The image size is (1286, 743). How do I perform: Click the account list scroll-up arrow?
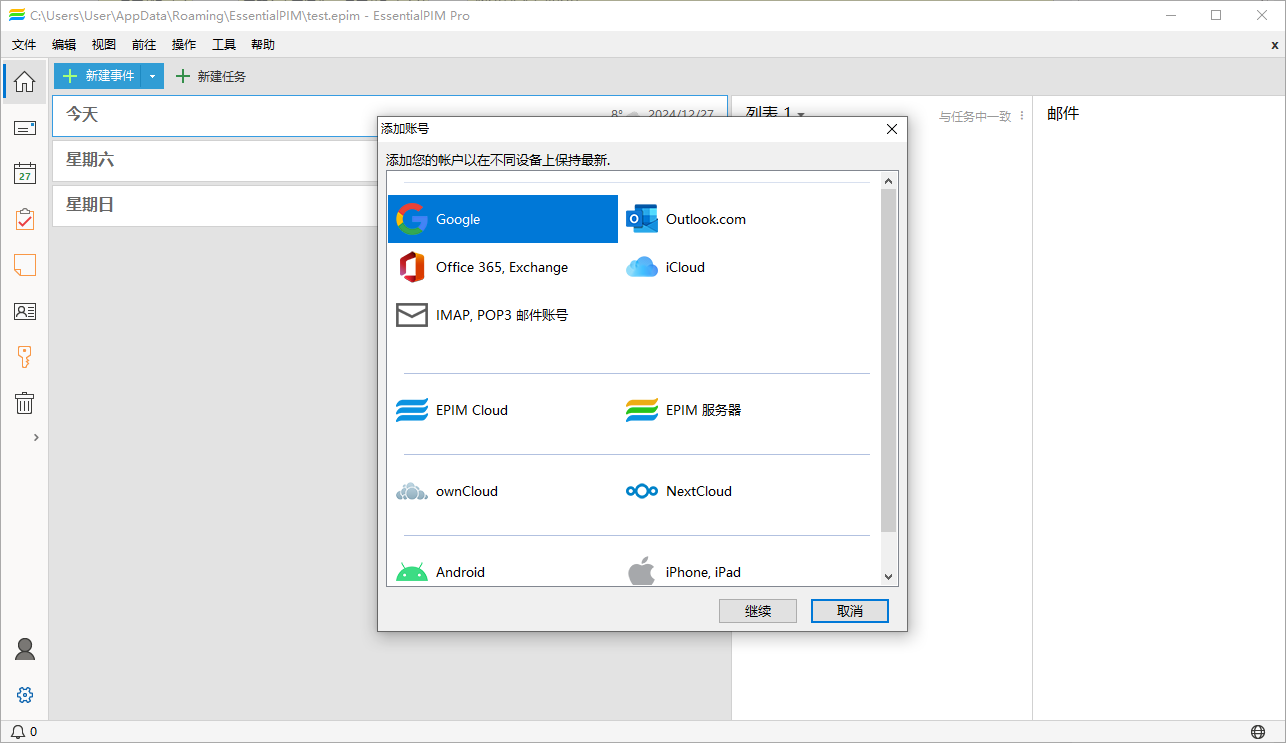click(x=889, y=180)
